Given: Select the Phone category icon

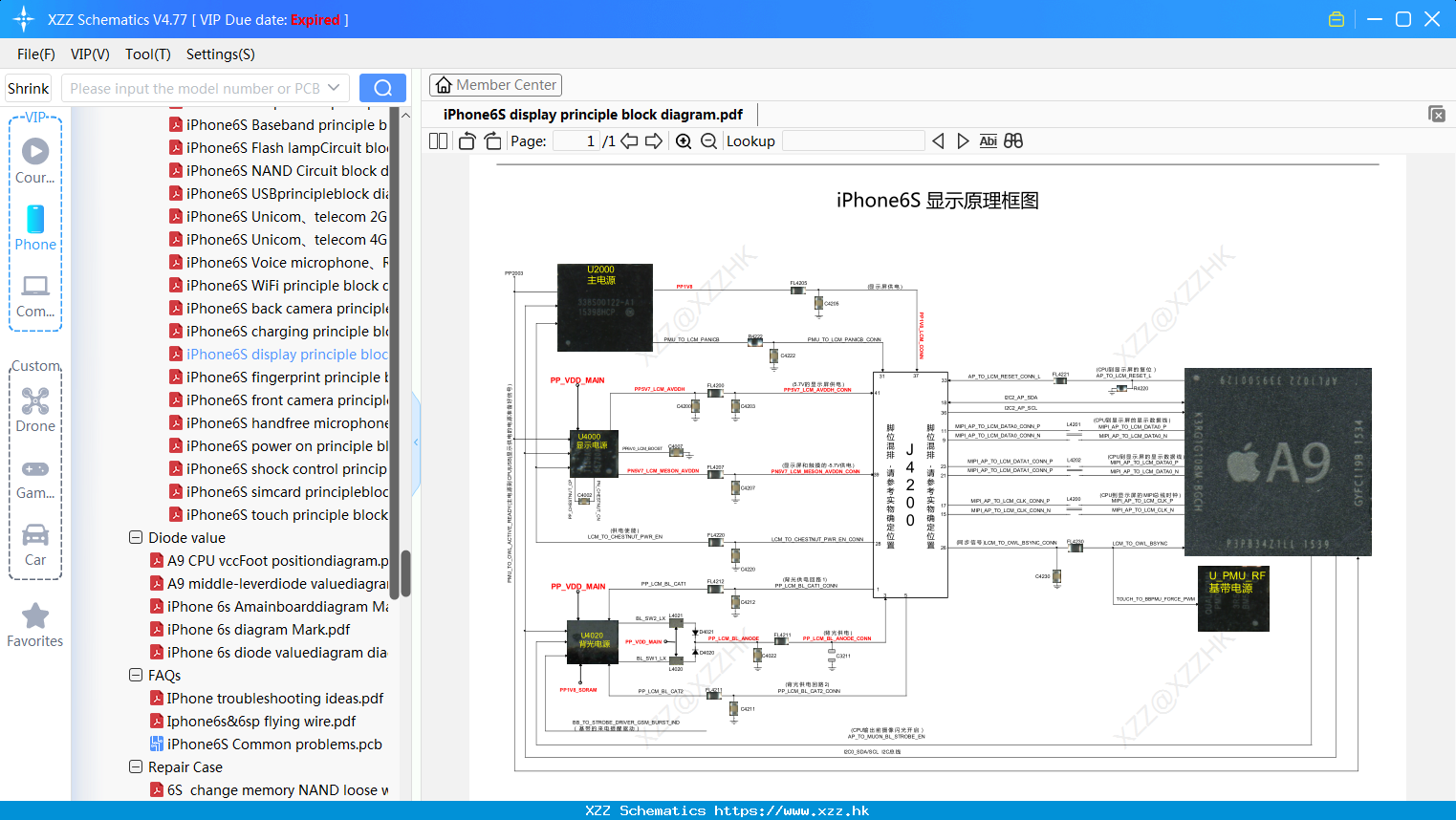Looking at the screenshot, I should coord(35,227).
